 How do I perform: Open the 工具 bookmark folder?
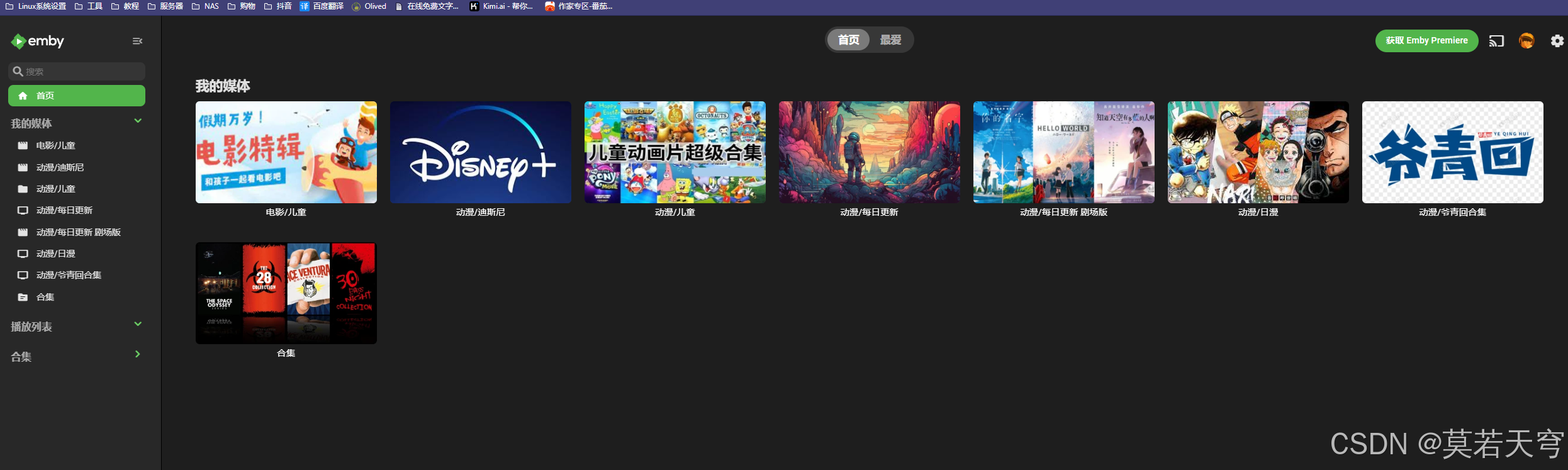tap(89, 6)
